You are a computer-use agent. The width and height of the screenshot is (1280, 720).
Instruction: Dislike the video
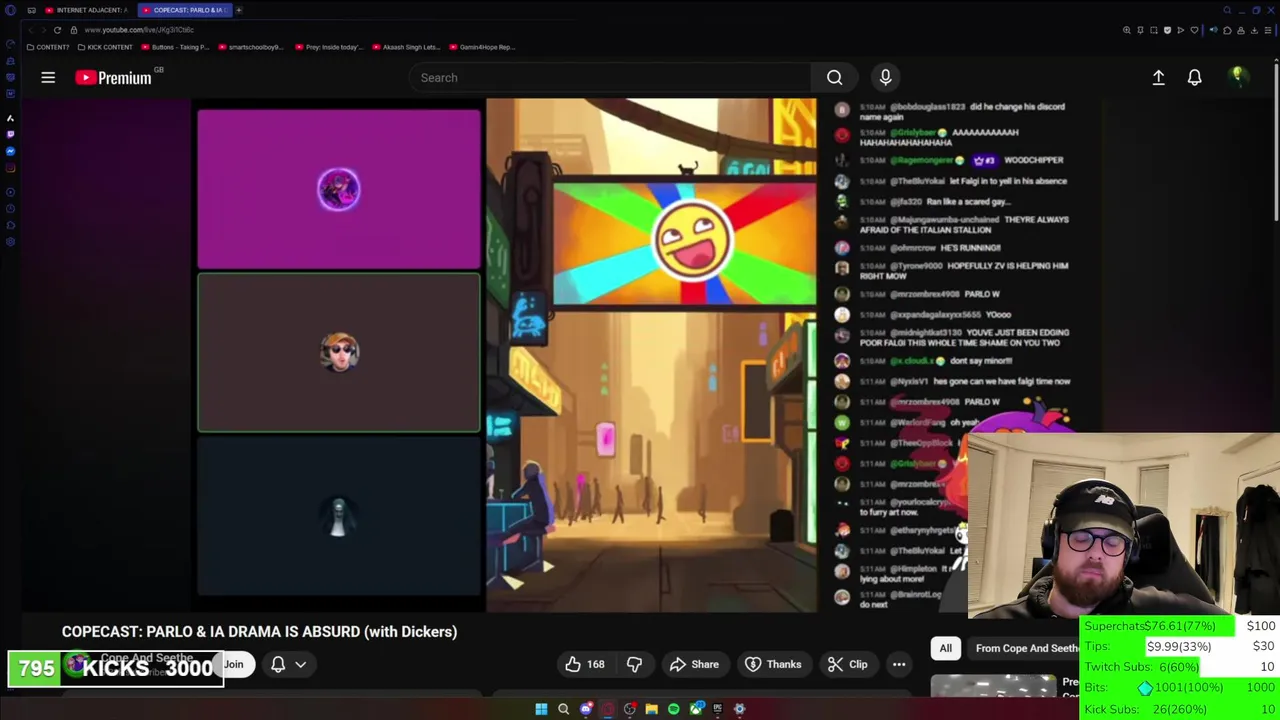[634, 664]
